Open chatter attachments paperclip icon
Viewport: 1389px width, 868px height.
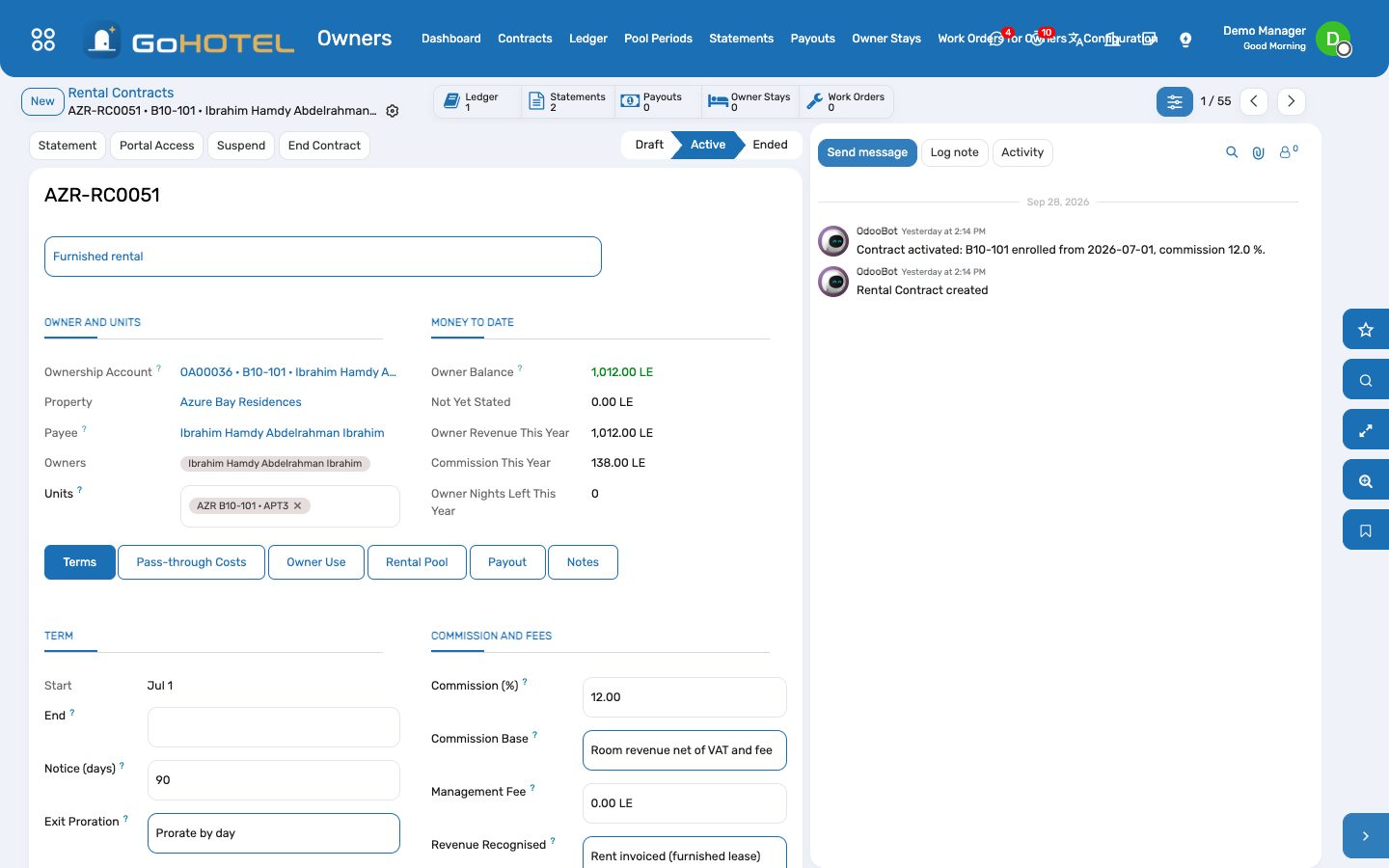click(x=1259, y=152)
